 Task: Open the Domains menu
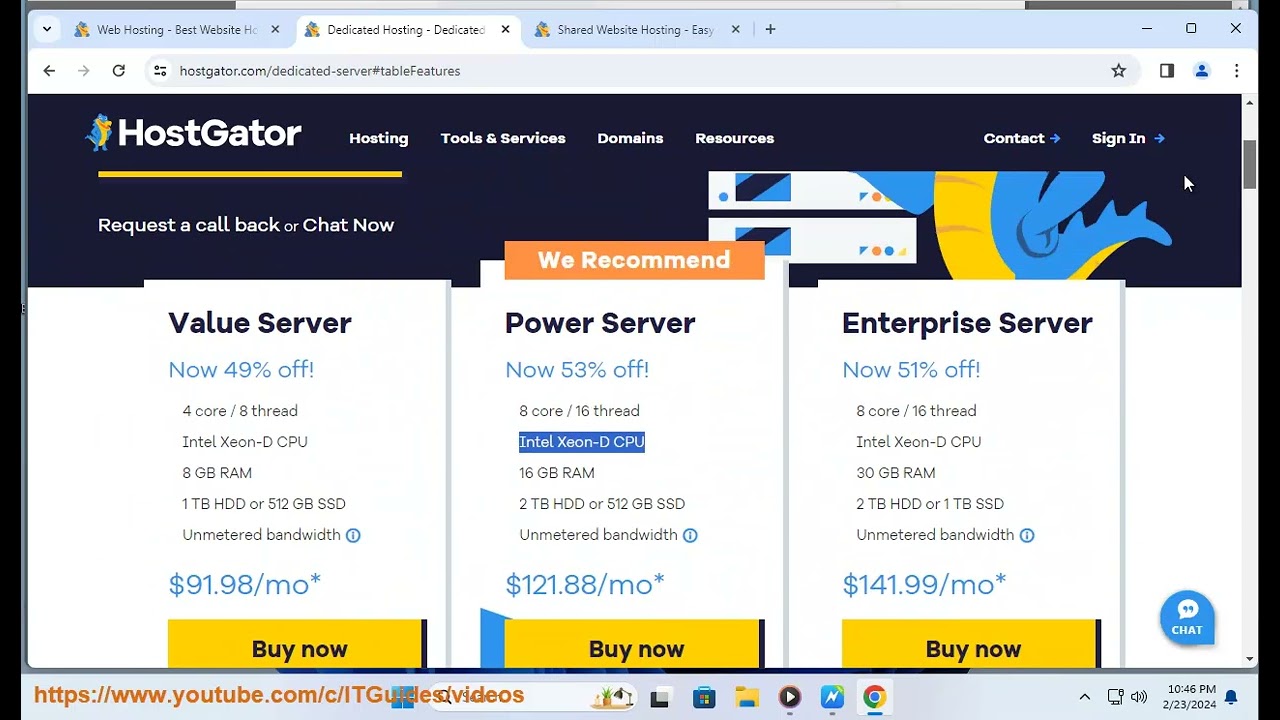point(630,138)
